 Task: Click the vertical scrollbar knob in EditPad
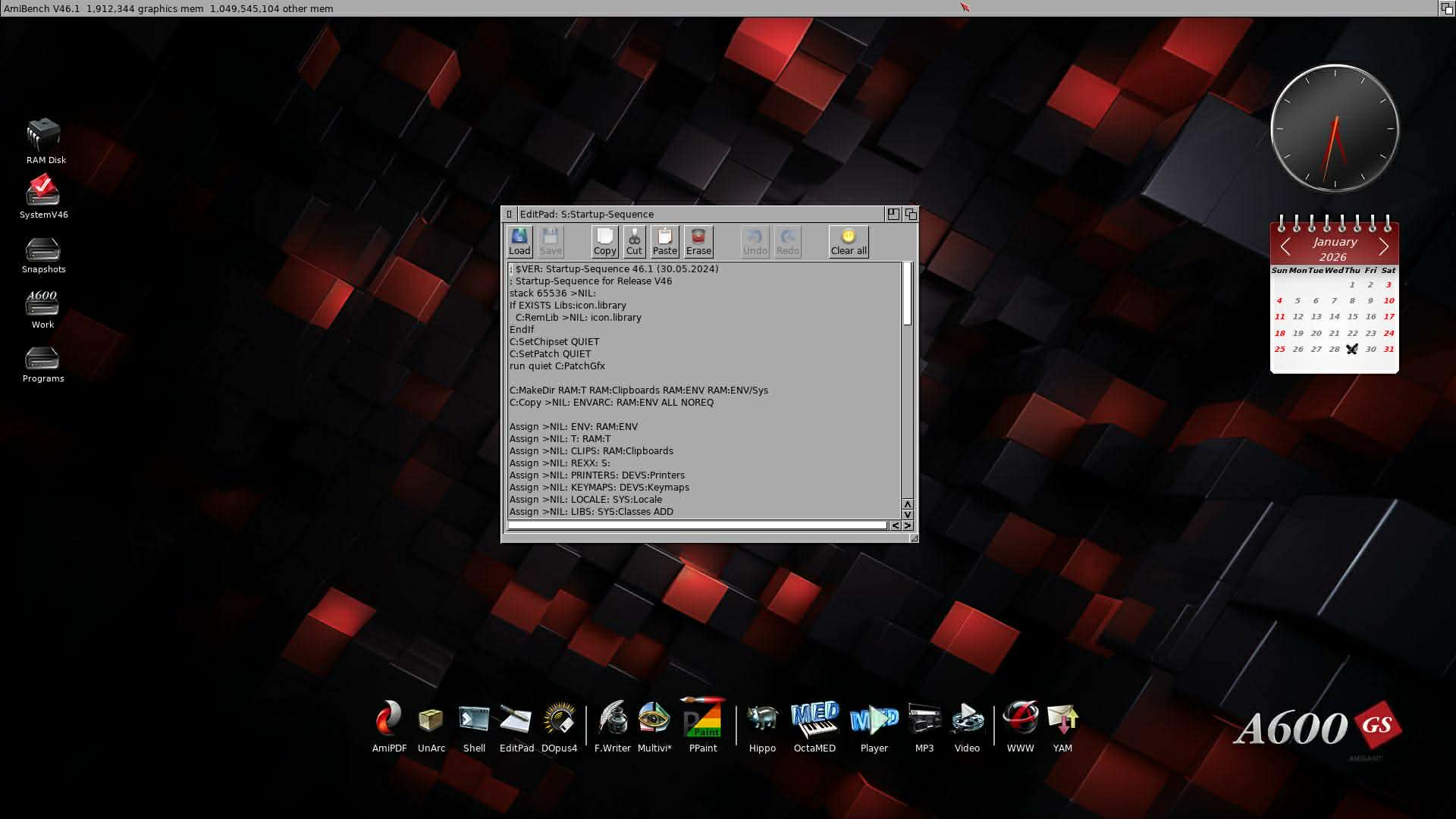click(907, 294)
